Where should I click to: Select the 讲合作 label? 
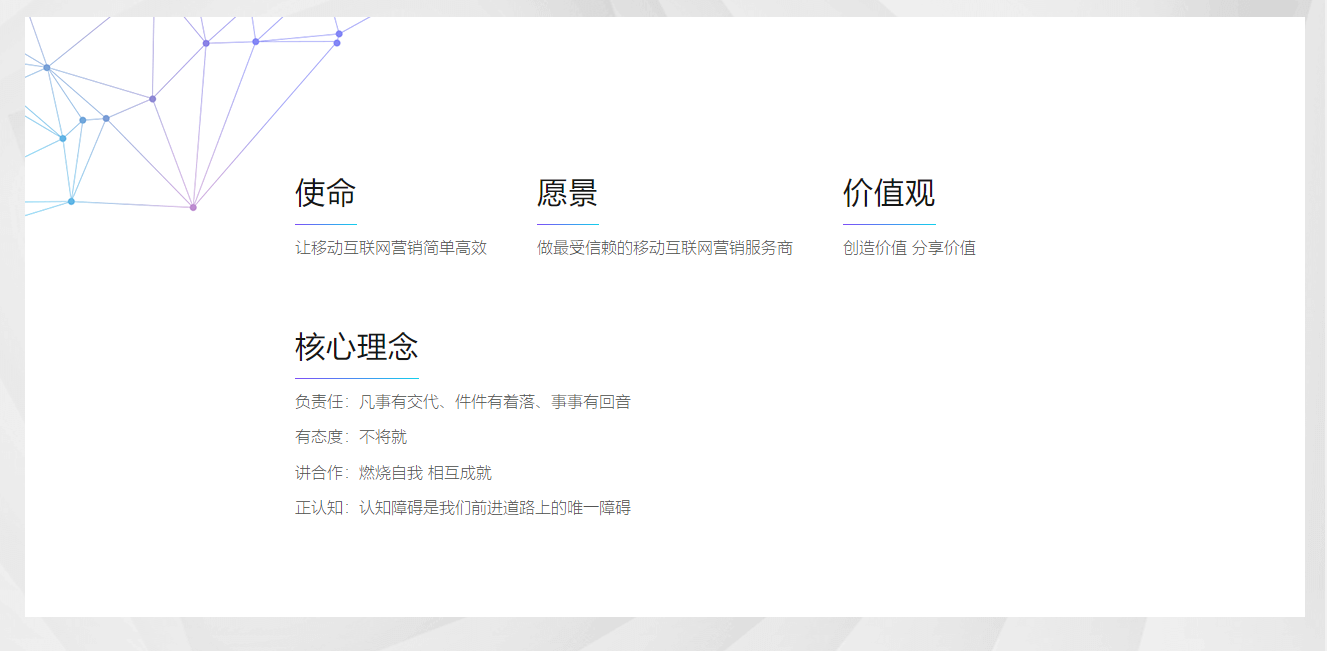click(x=319, y=473)
